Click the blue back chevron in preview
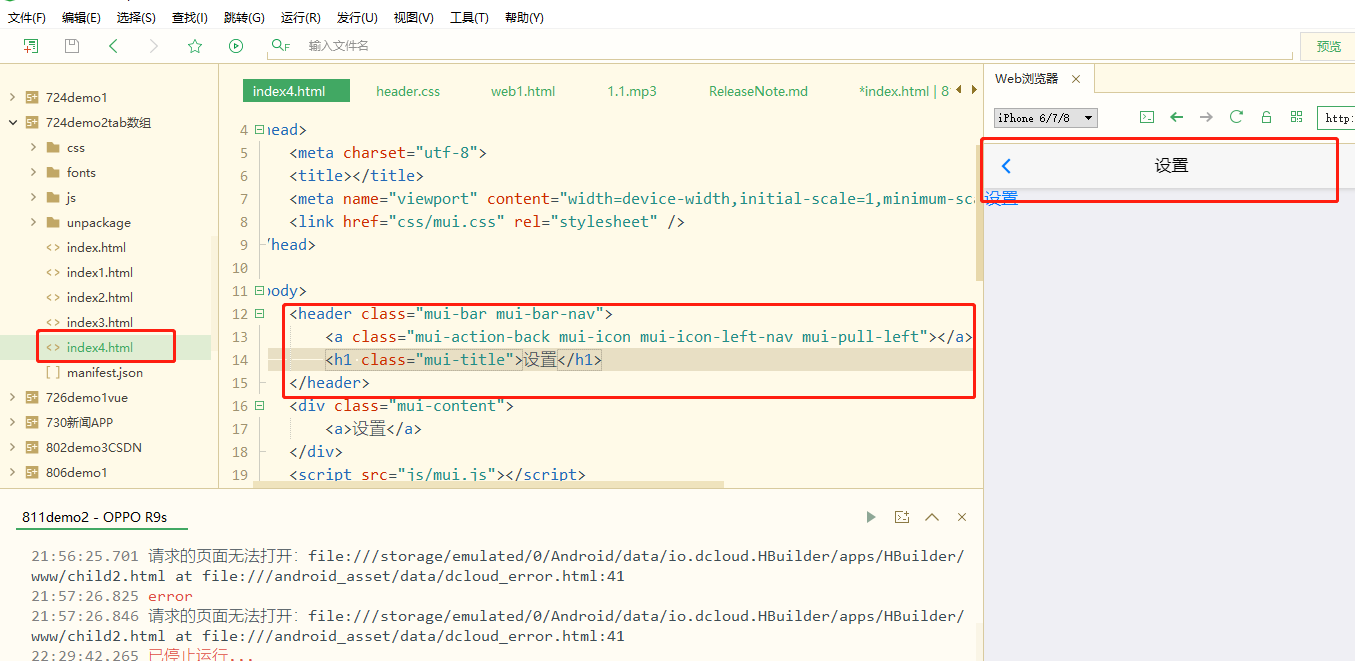Screen dimensions: 1355x661 tap(1006, 166)
